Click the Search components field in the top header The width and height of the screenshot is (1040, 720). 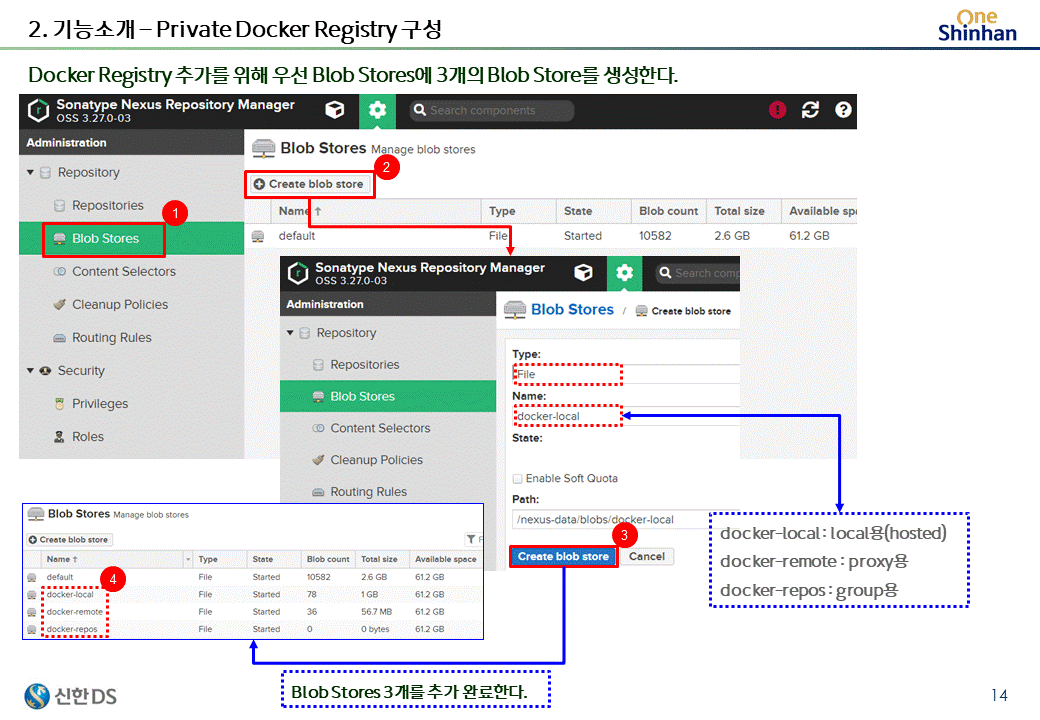491,110
